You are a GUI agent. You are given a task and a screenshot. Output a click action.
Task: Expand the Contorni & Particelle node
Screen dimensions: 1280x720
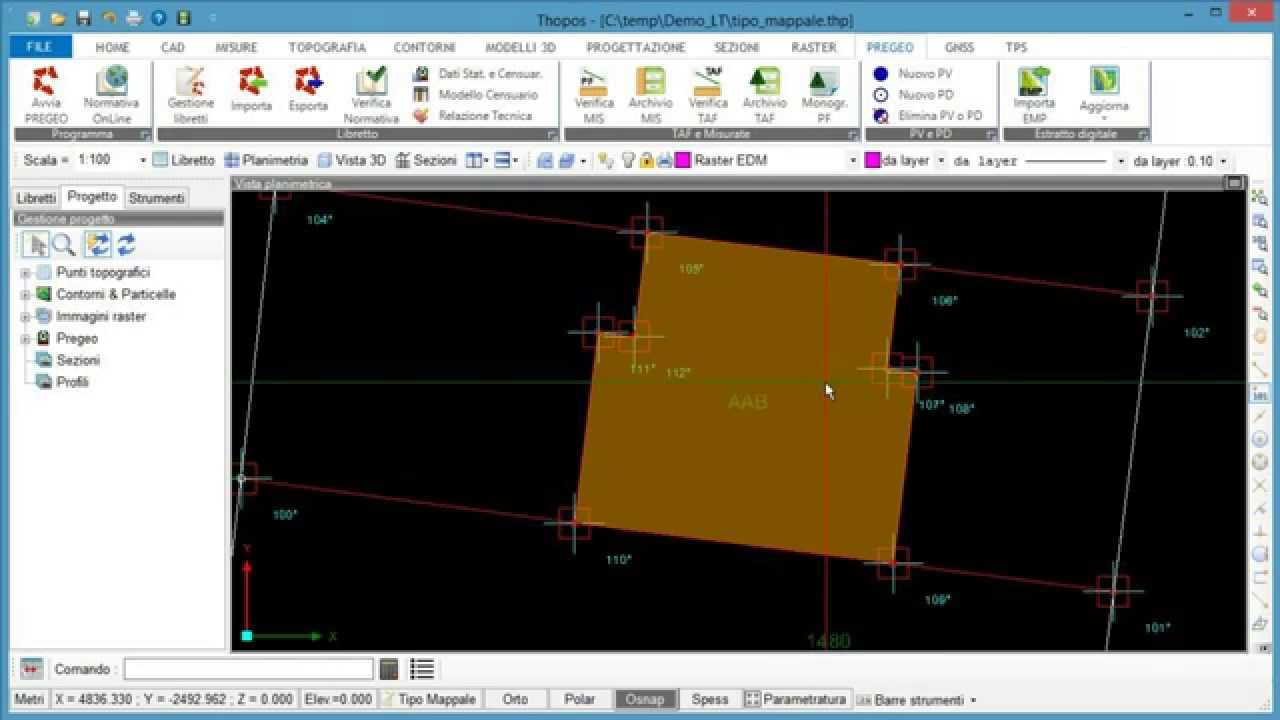(25, 295)
